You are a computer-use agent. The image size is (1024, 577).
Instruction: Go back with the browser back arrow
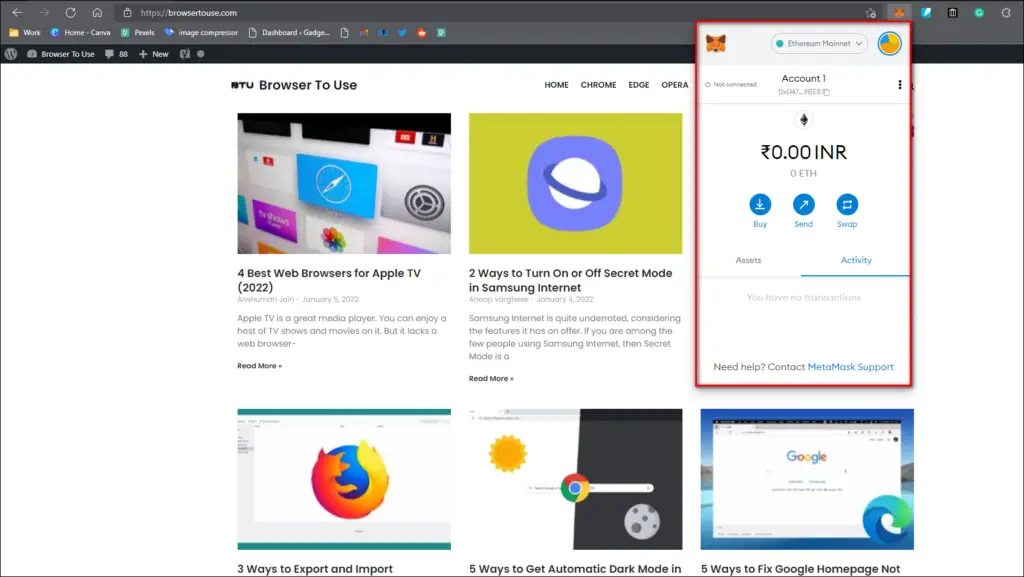click(x=17, y=12)
